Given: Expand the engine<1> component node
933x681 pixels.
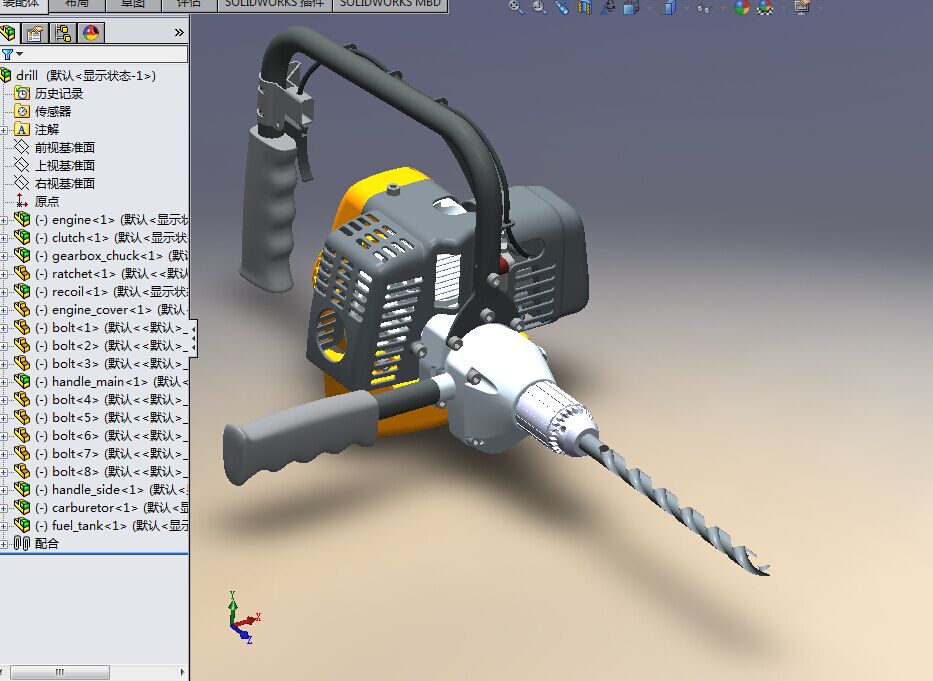Looking at the screenshot, I should (4, 220).
